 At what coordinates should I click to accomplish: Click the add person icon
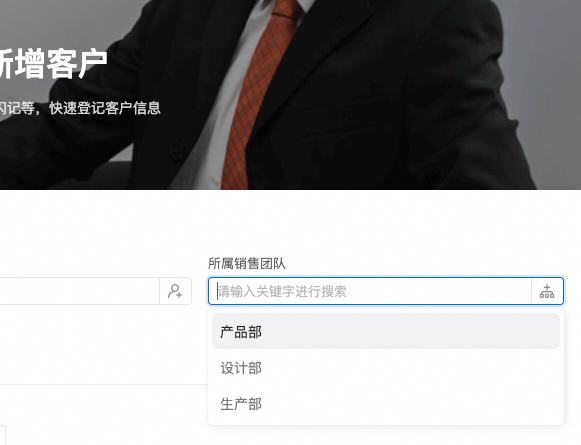tap(175, 291)
